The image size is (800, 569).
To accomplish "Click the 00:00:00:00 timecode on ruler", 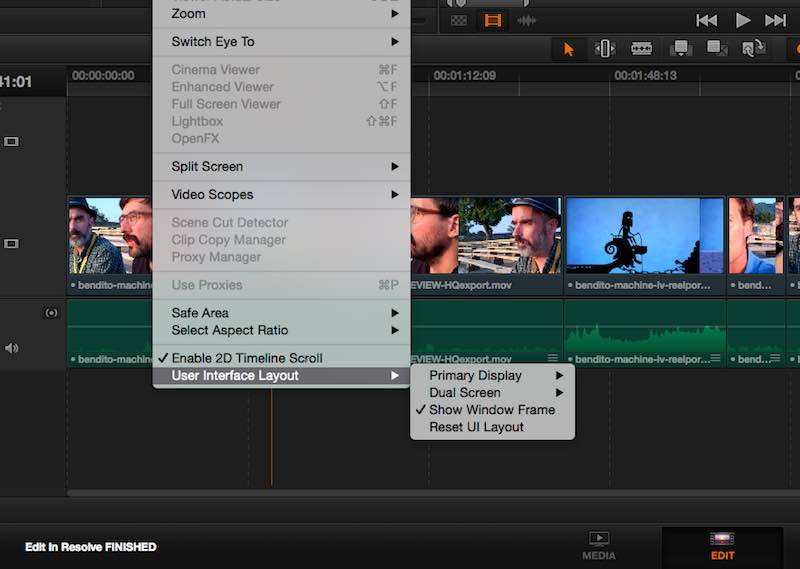I will coord(103,76).
